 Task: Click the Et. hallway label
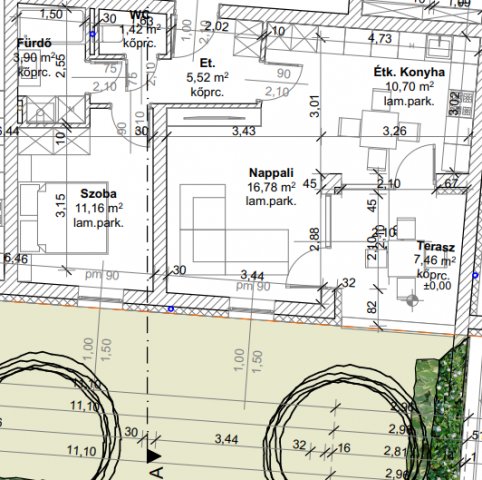click(x=207, y=63)
